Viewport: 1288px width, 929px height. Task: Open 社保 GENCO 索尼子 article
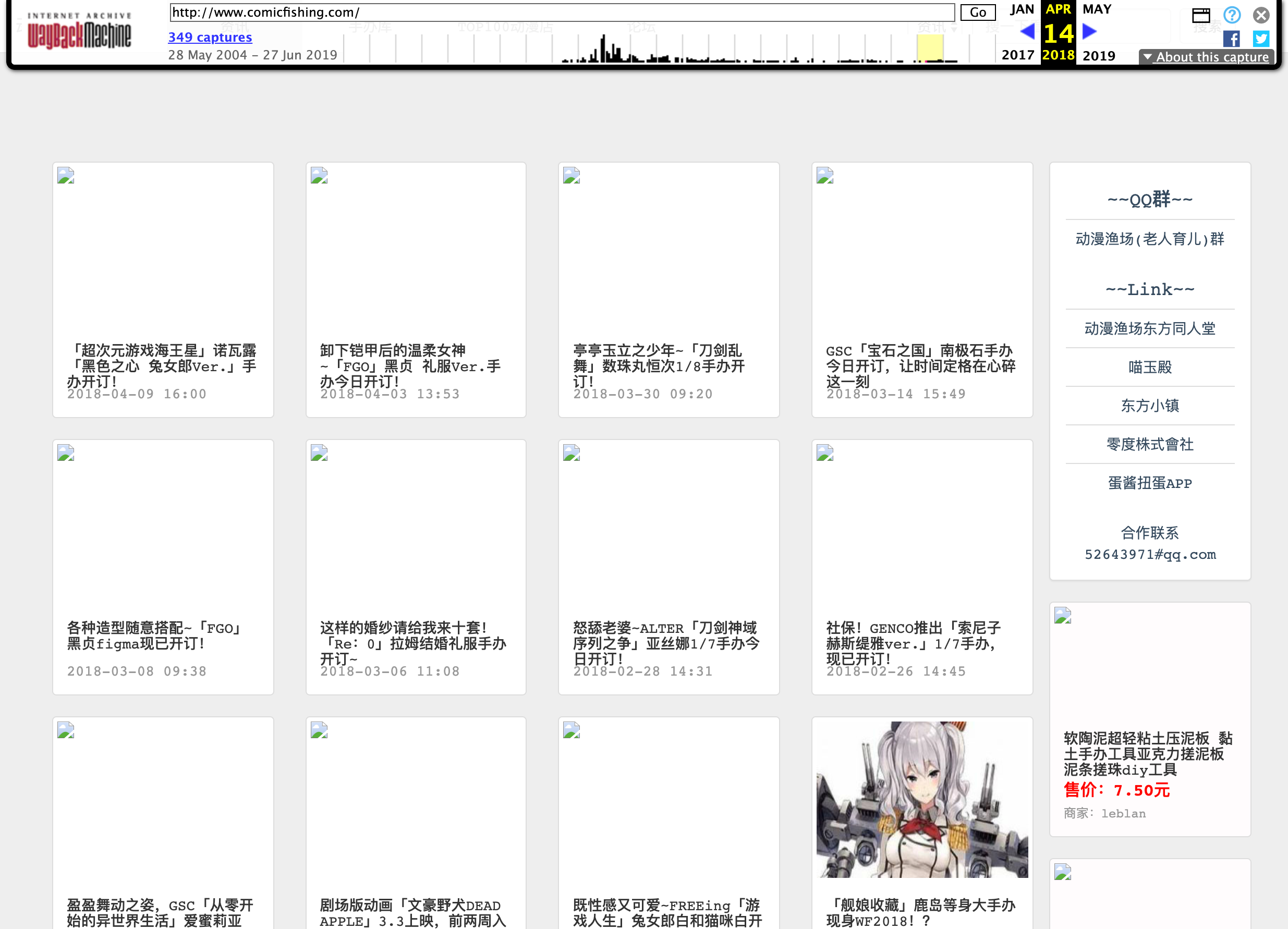tap(913, 643)
